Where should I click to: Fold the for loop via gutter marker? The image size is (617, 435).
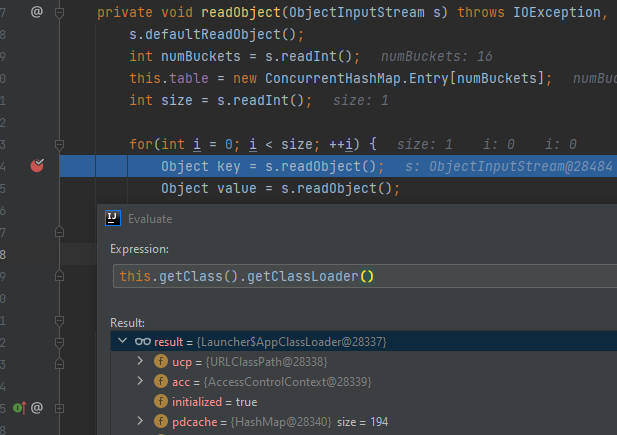[59, 145]
